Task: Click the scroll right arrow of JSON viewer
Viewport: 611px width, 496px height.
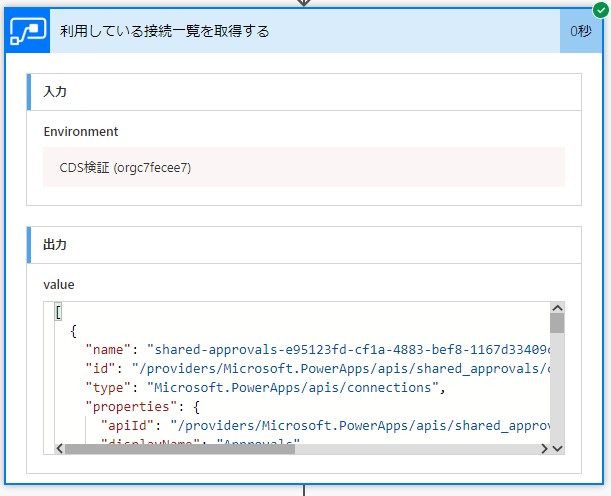Action: tap(544, 449)
